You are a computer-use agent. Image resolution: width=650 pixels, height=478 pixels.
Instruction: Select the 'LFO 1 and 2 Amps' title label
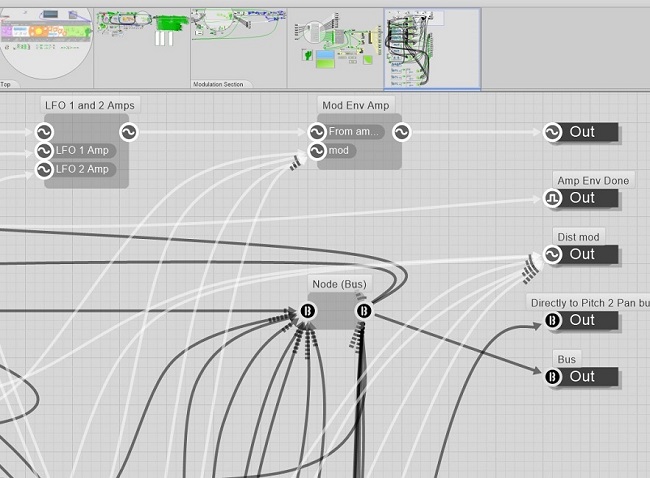[90, 104]
